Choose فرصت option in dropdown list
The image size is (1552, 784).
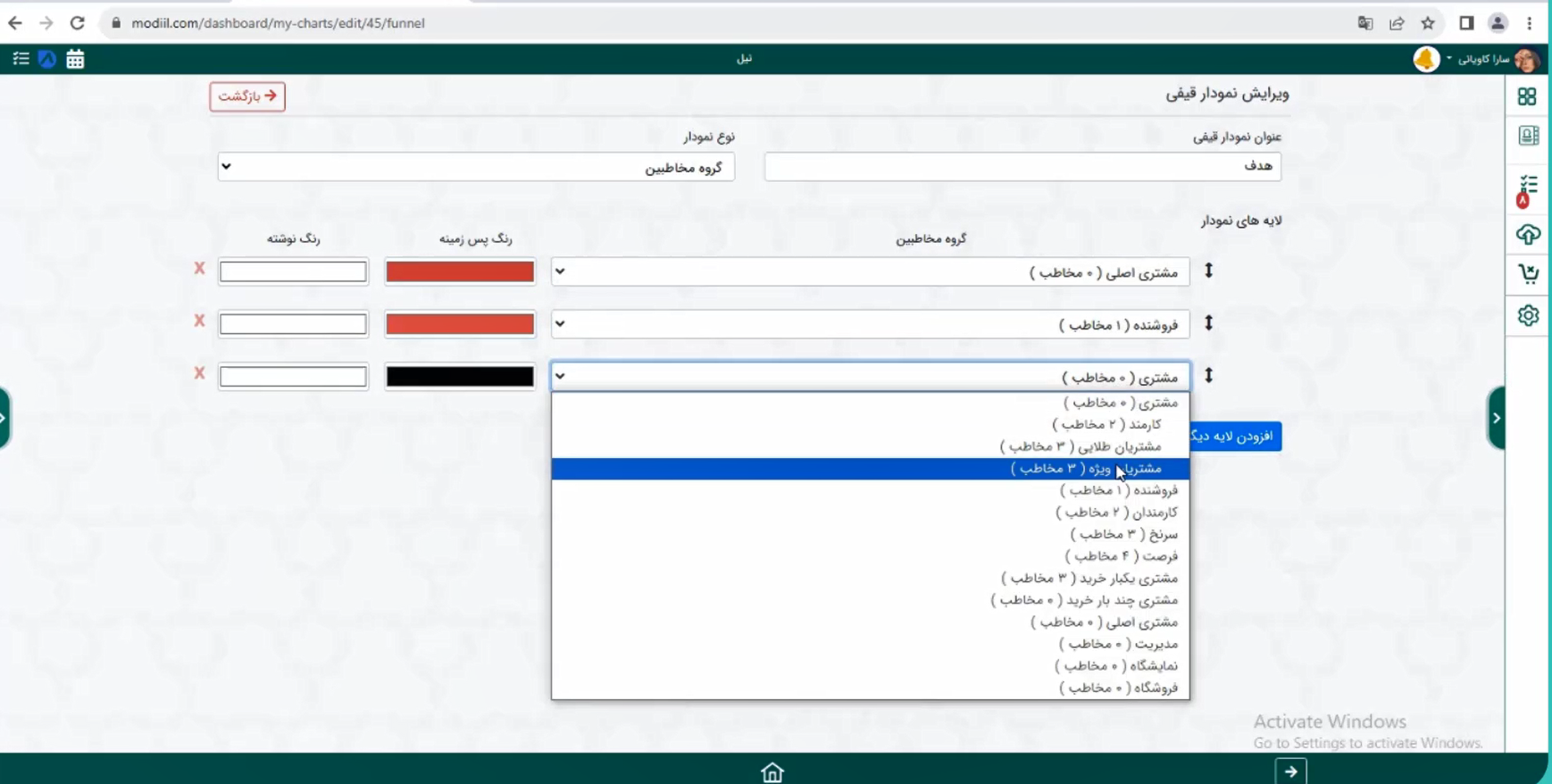click(x=1121, y=556)
